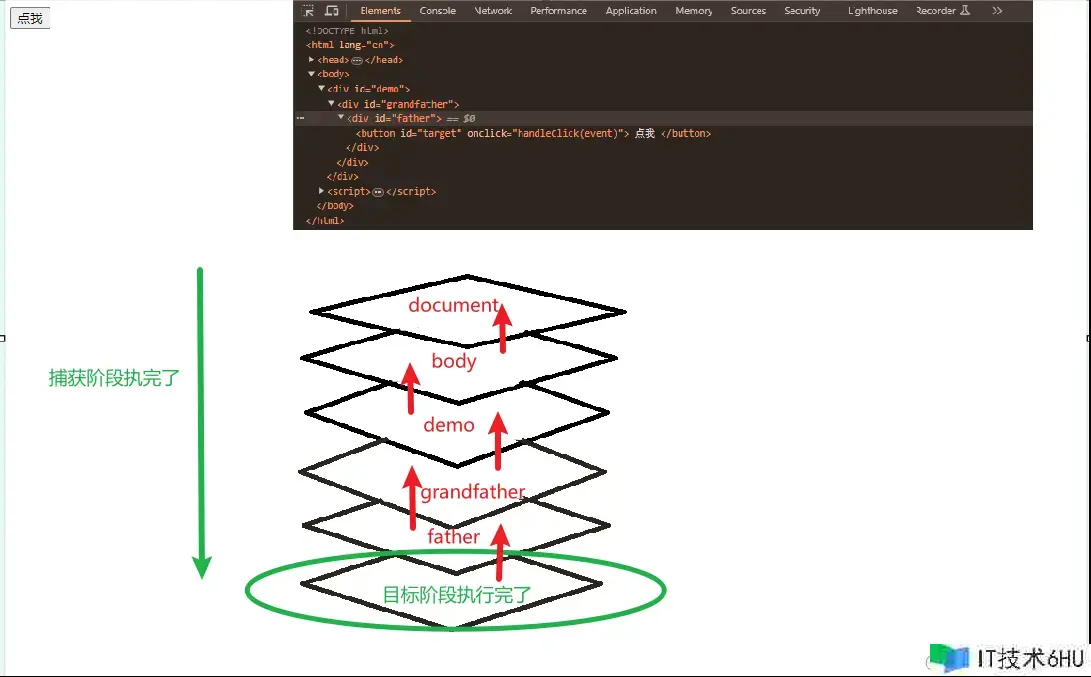Expand the script element node
The width and height of the screenshot is (1091, 677).
coord(321,190)
